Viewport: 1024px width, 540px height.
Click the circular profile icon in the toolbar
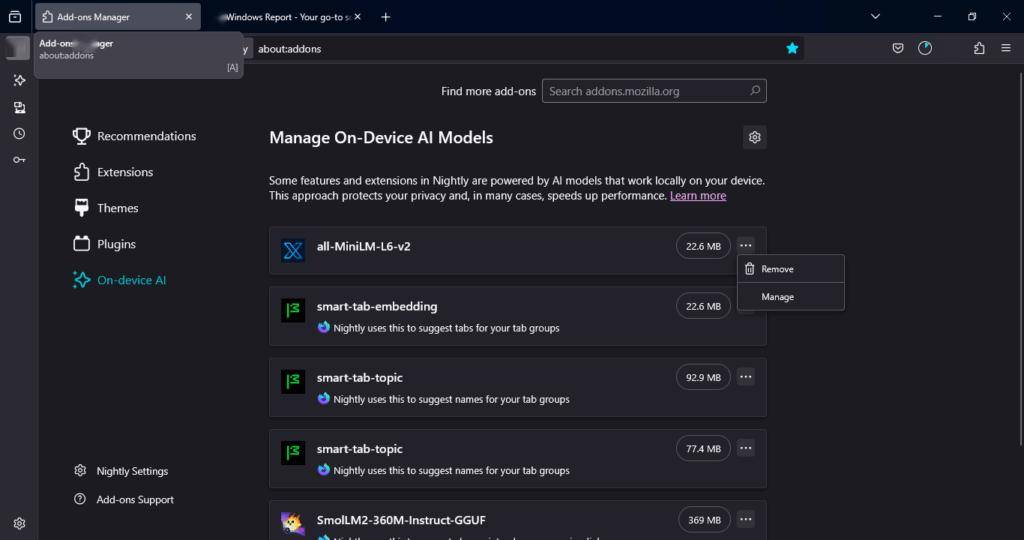tap(925, 48)
